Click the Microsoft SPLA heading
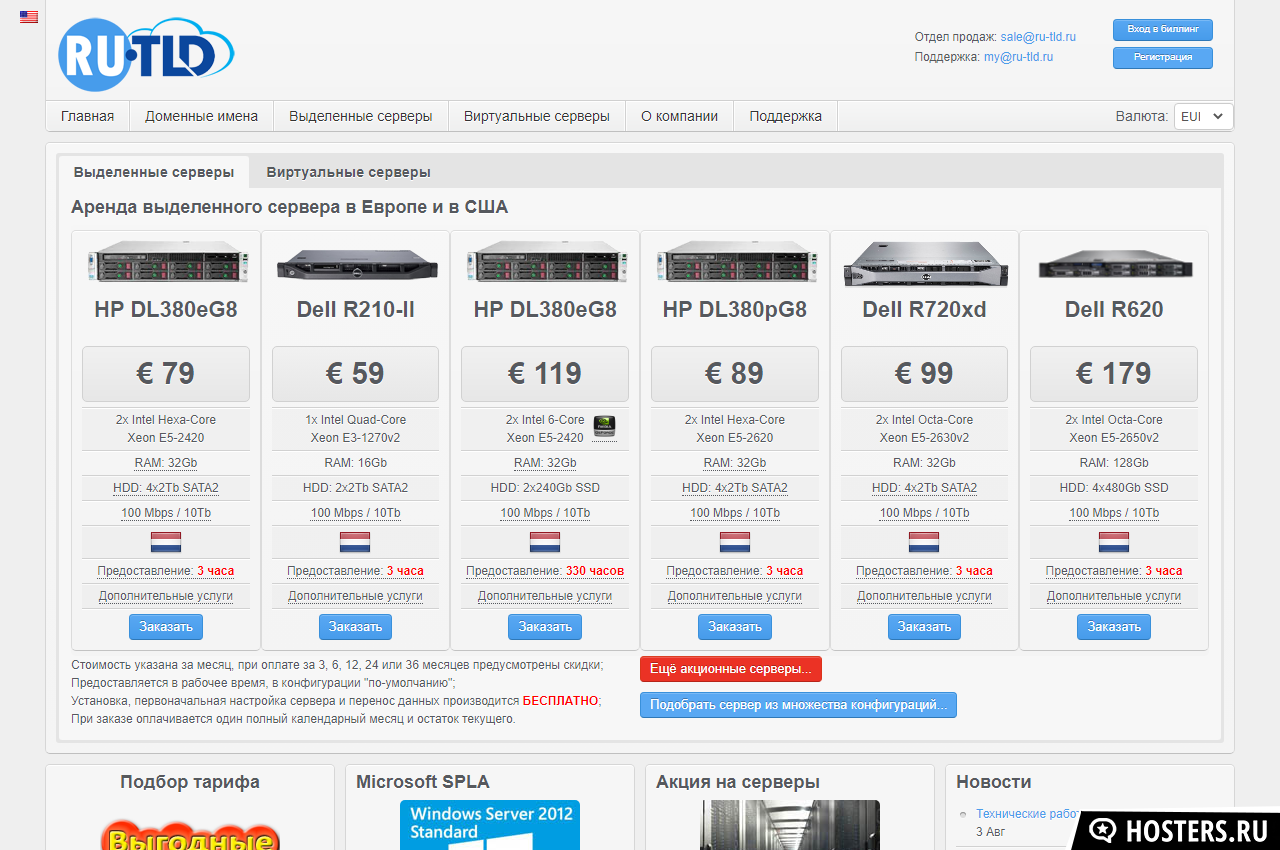Viewport: 1280px width, 850px height. point(423,782)
